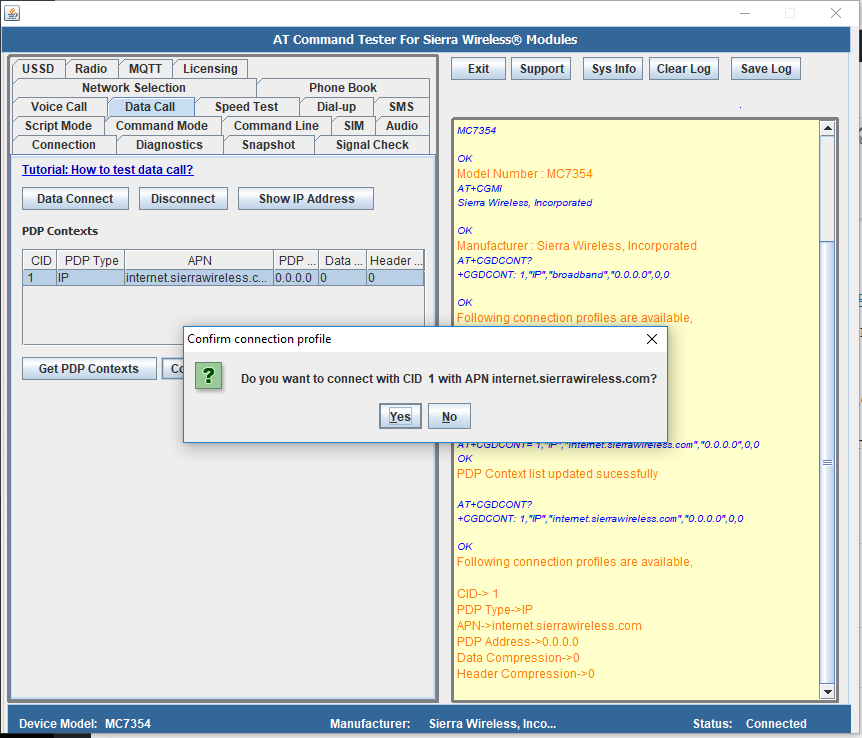The width and height of the screenshot is (862, 738).
Task: Open the Speed Test tab
Action: [246, 107]
